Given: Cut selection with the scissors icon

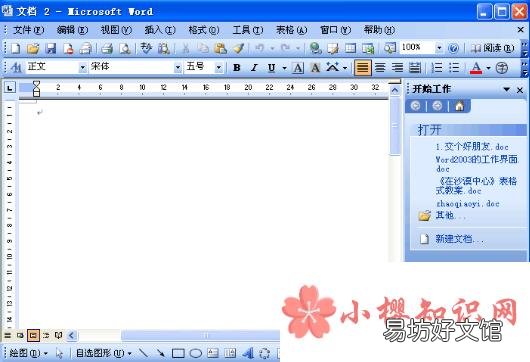Looking at the screenshot, I should tap(185, 48).
